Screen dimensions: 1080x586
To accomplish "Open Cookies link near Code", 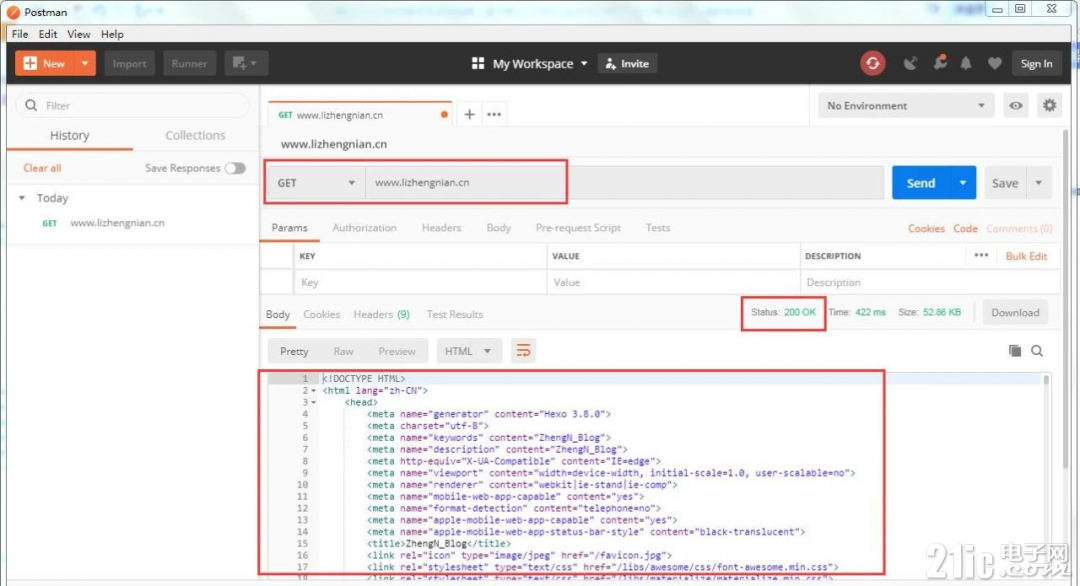I will tap(926, 229).
